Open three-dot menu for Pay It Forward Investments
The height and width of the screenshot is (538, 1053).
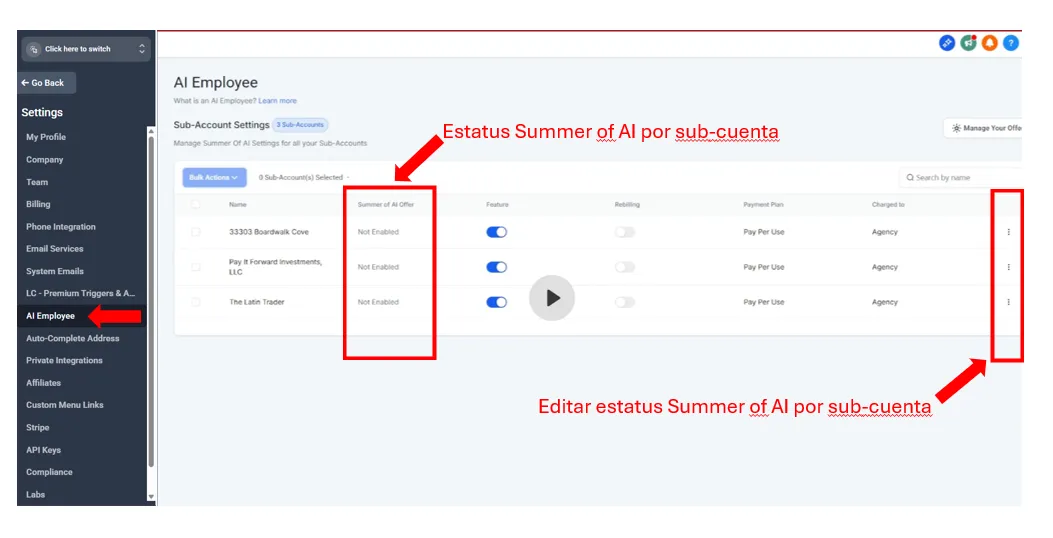coord(1008,267)
